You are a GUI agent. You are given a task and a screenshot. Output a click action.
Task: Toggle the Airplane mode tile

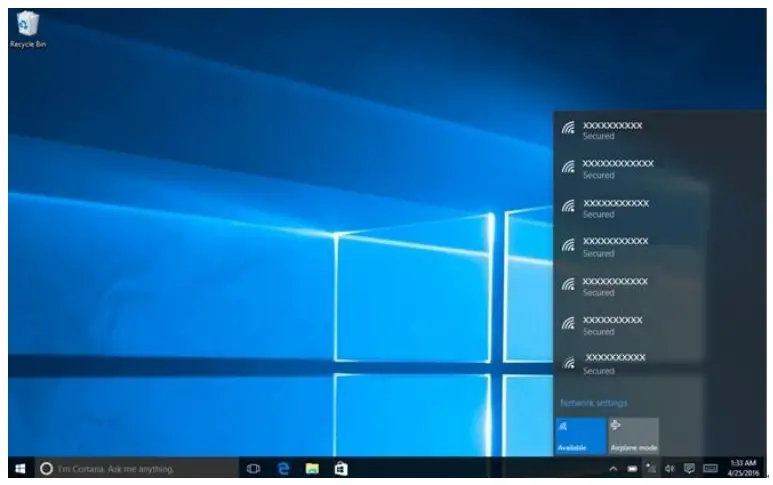point(633,436)
